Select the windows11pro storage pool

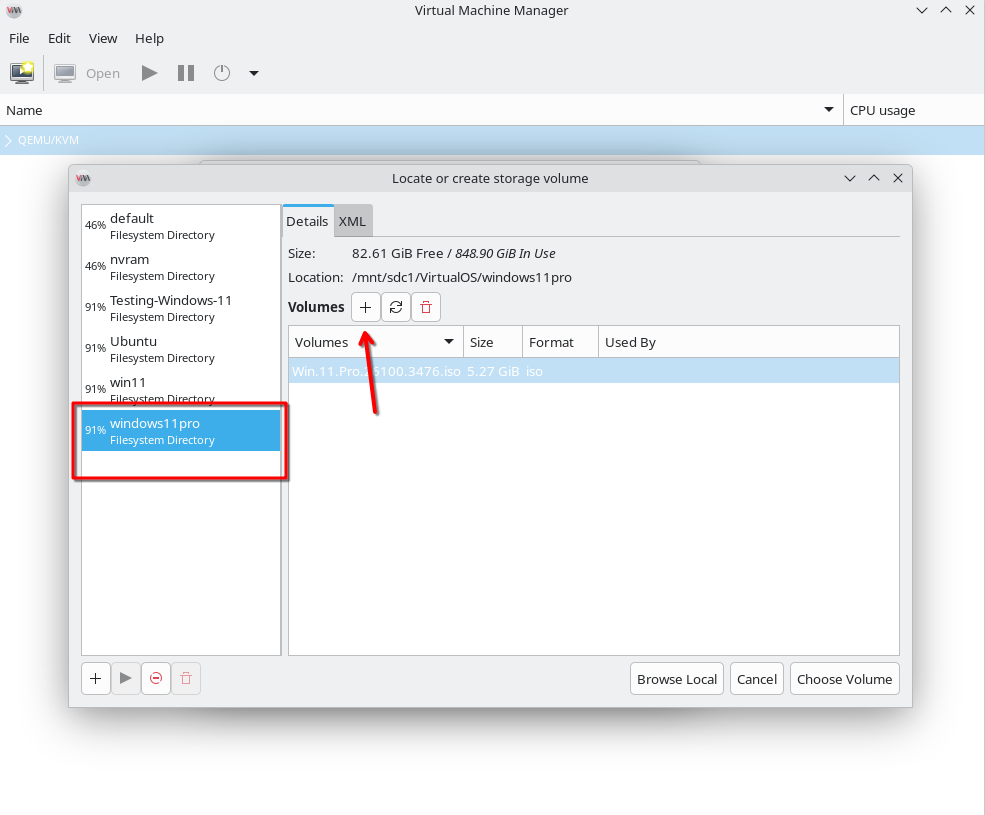pos(181,430)
